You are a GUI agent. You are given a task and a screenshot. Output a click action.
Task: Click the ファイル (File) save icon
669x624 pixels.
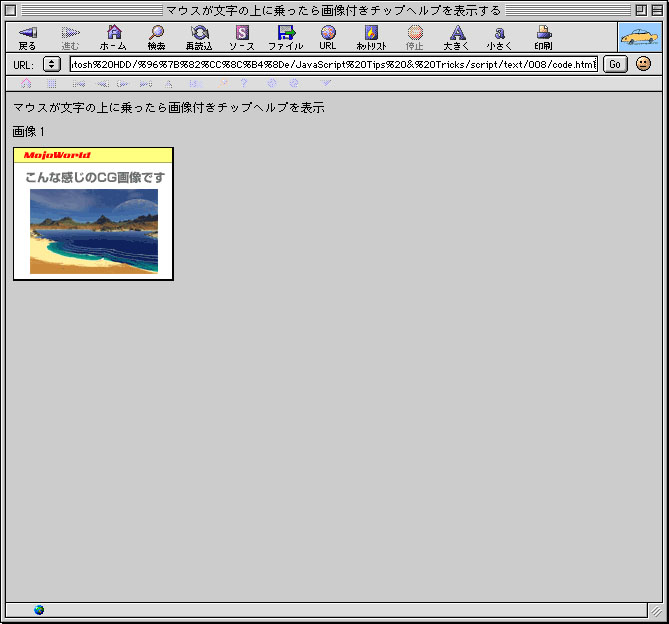pos(286,38)
